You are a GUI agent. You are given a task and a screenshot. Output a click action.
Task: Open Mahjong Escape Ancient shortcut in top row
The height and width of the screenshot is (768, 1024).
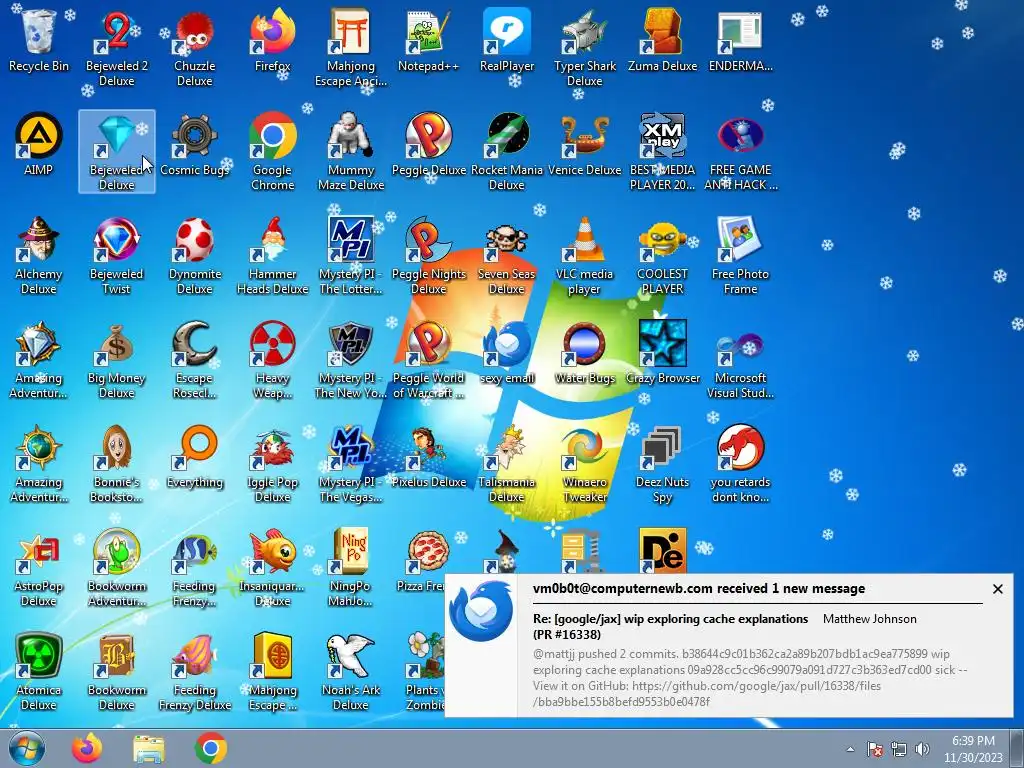click(351, 48)
